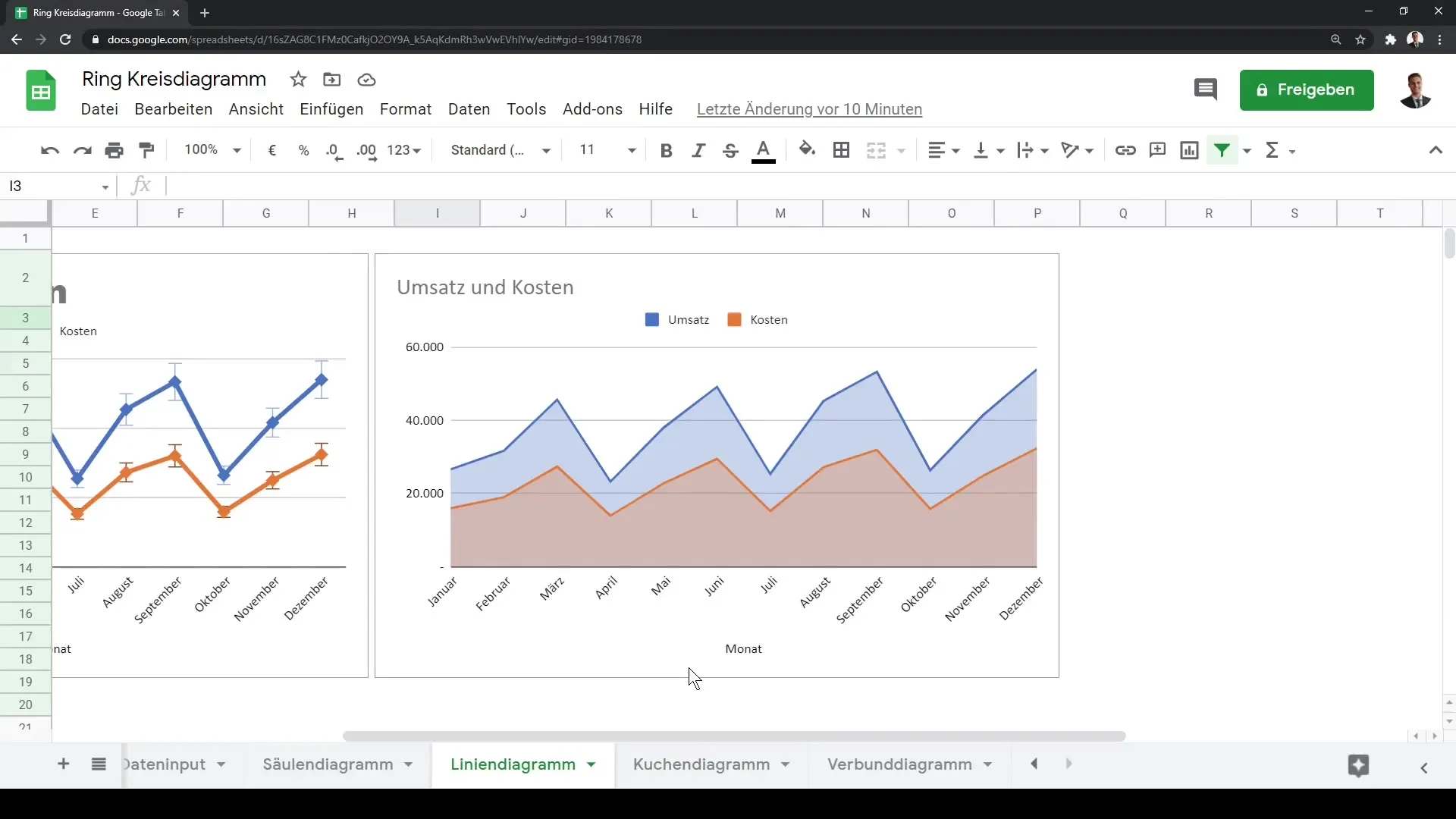This screenshot has width=1456, height=819.
Task: Open the text color picker
Action: coord(764,151)
